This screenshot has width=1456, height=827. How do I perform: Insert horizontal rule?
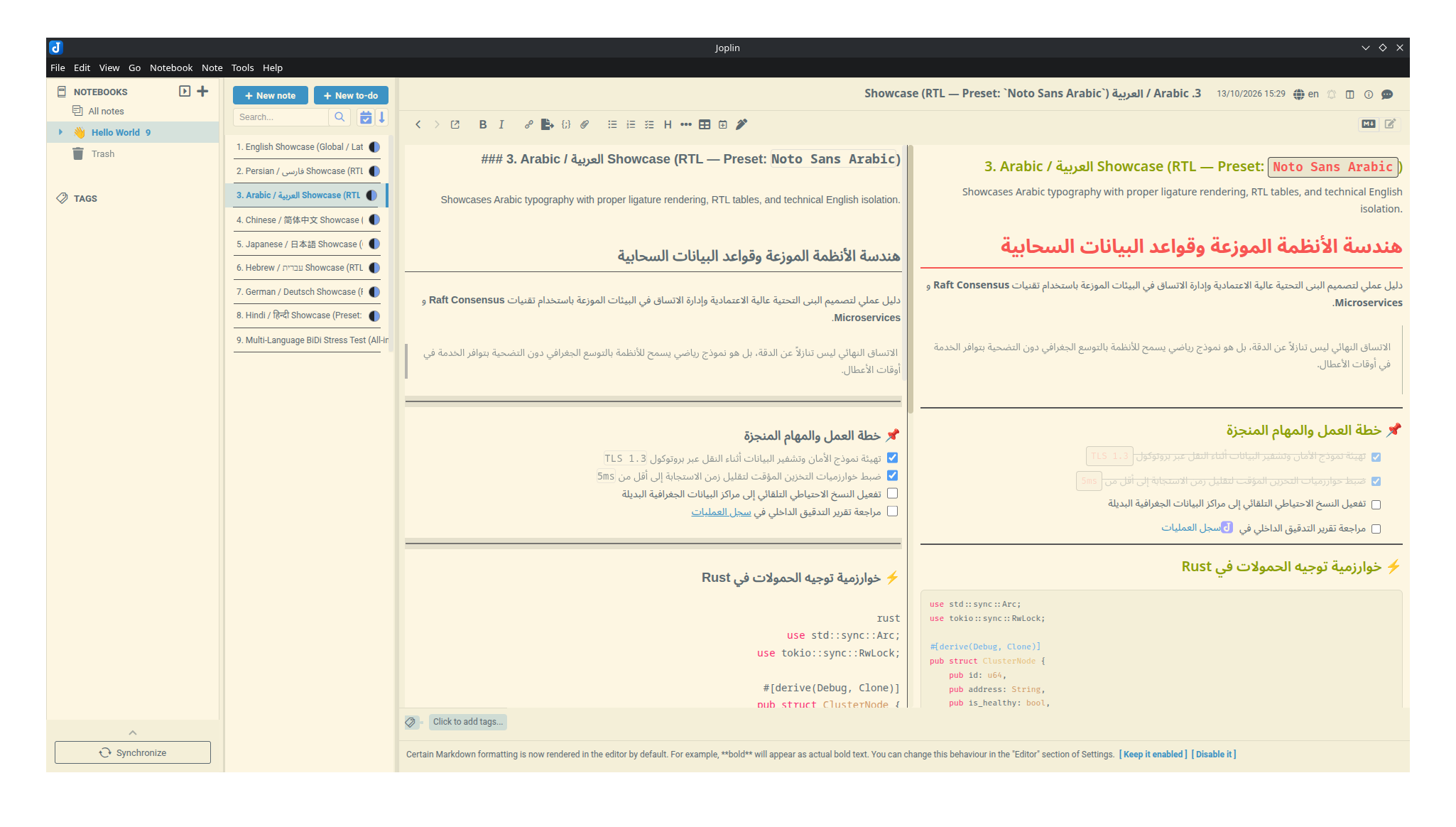pyautogui.click(x=686, y=125)
